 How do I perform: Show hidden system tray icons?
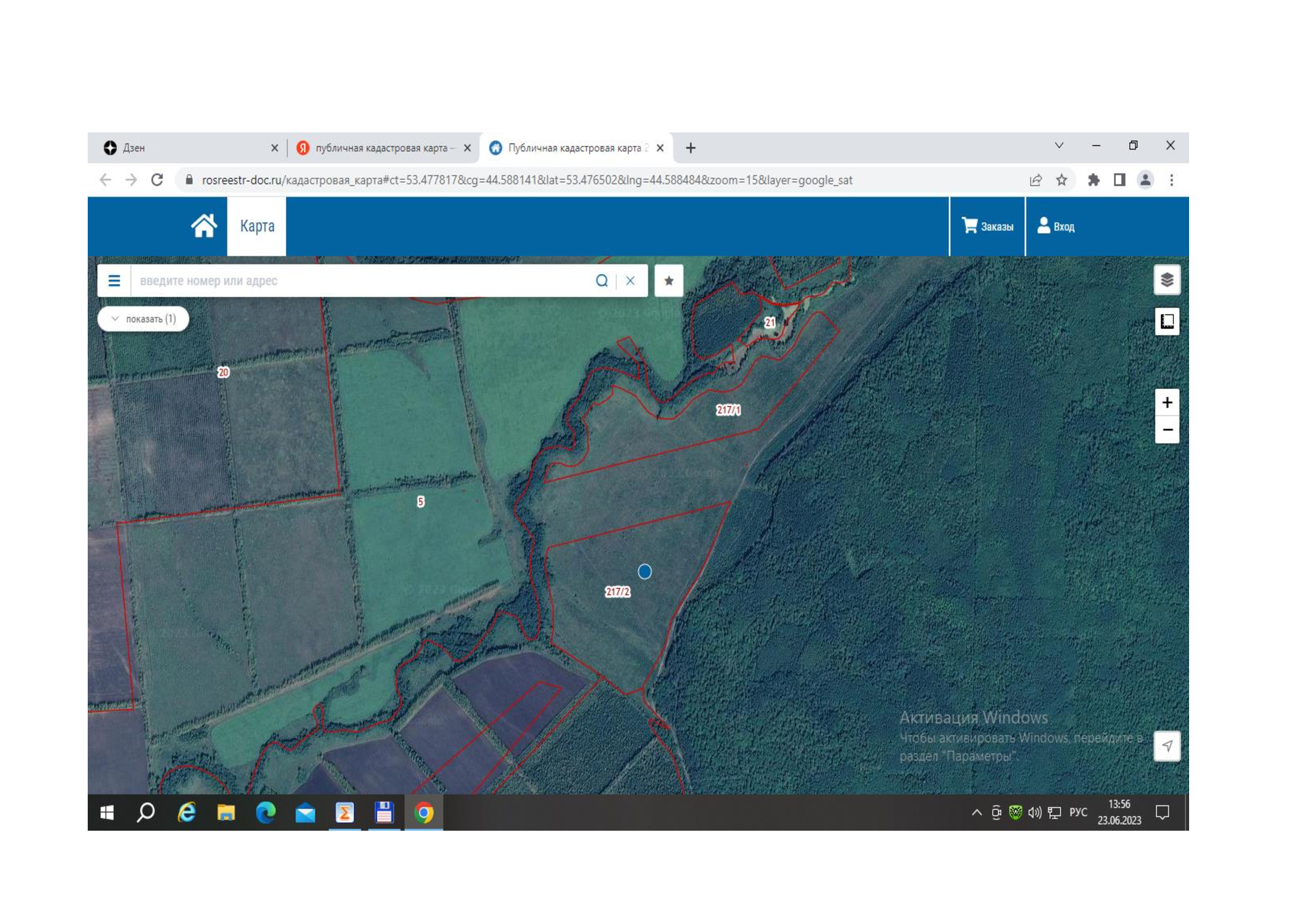tap(977, 813)
